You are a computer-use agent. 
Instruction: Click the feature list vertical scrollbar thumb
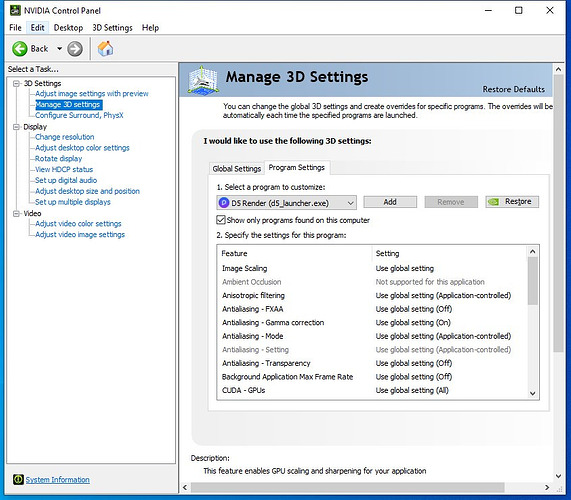tap(532, 281)
